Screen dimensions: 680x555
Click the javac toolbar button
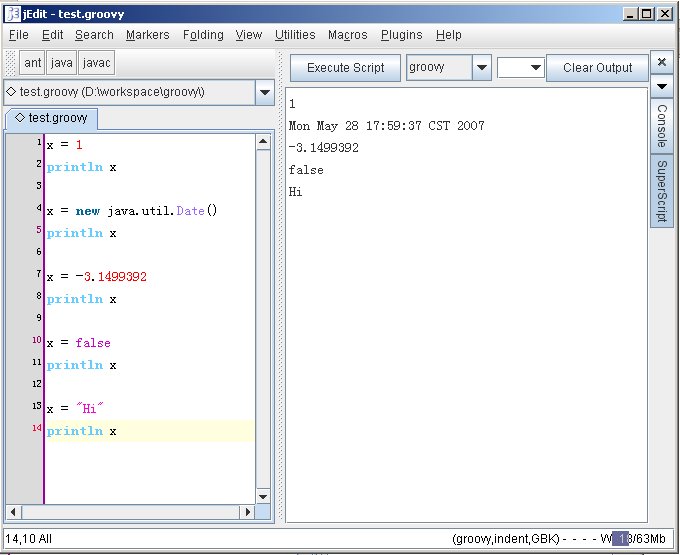coord(96,63)
